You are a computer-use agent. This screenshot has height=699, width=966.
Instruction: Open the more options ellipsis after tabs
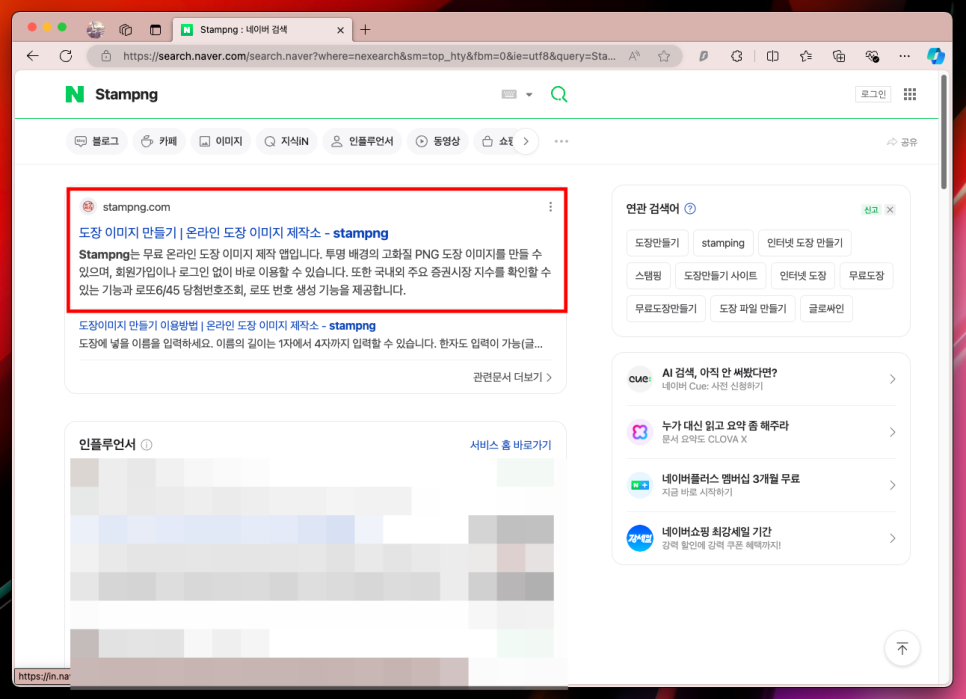561,142
